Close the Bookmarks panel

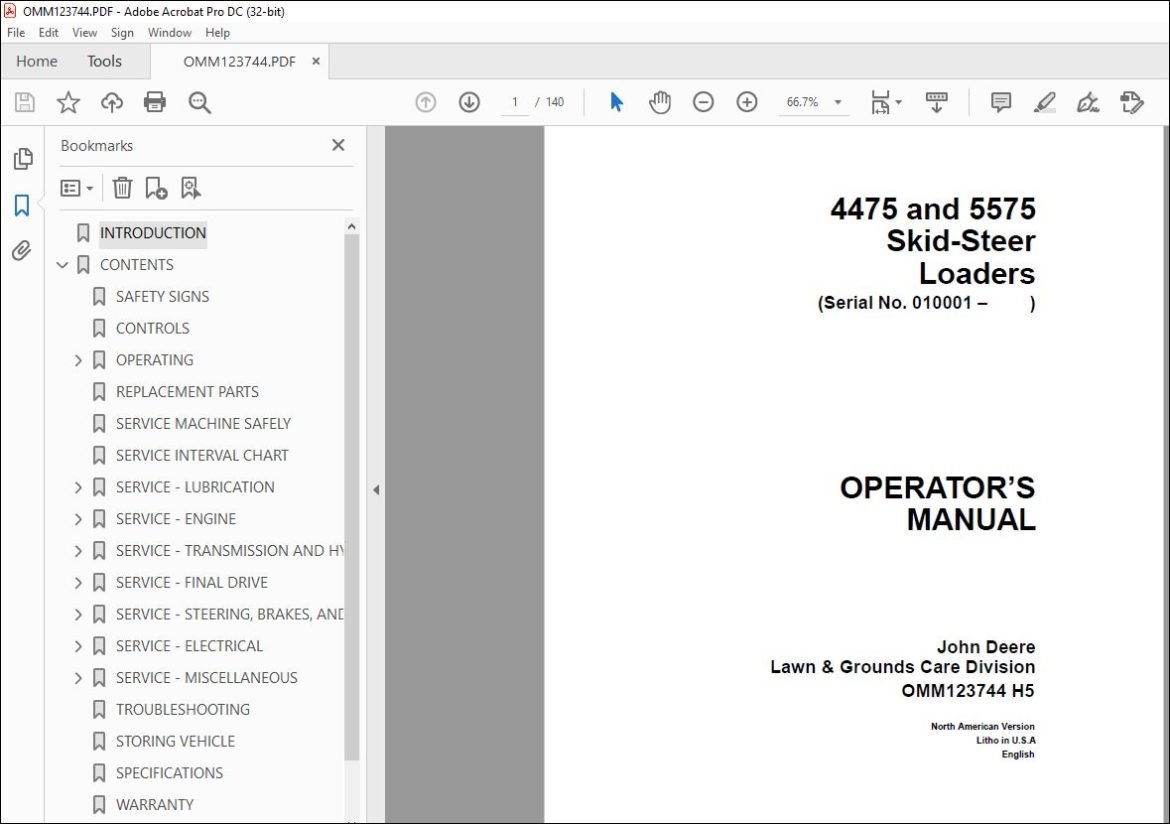click(338, 145)
